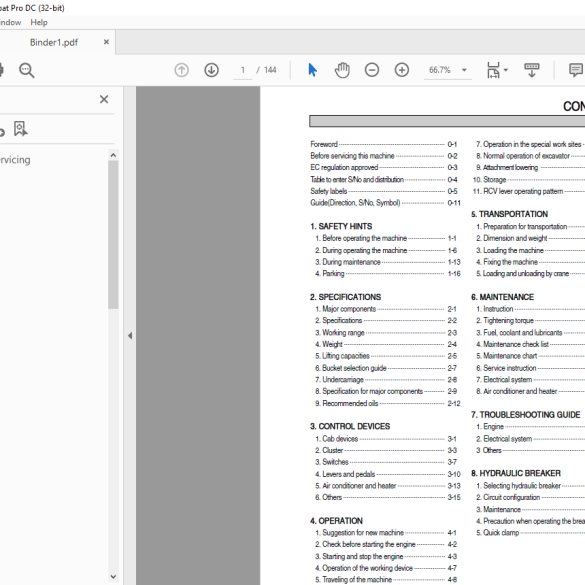Collapse the navigation pane with the arrow
Image resolution: width=585 pixels, height=585 pixels.
[130, 336]
